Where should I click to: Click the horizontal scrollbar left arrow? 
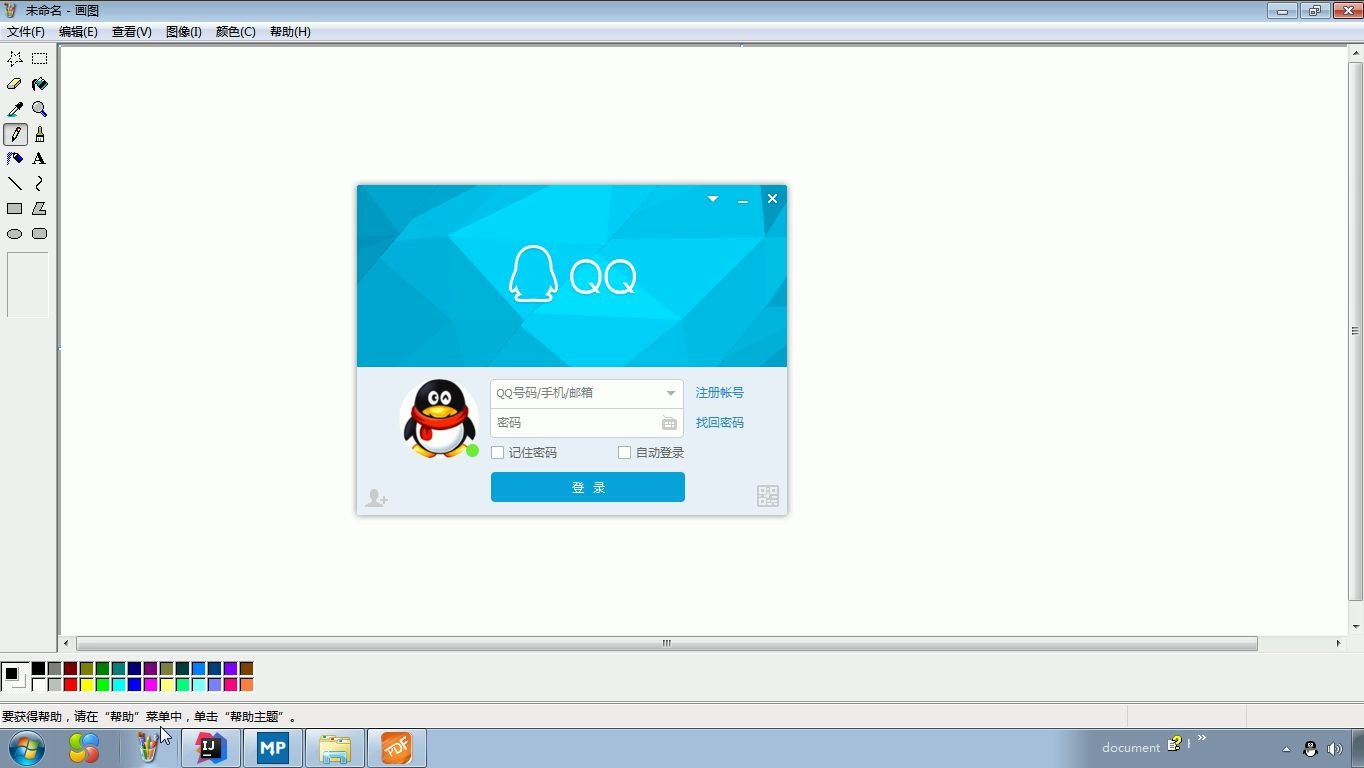67,643
